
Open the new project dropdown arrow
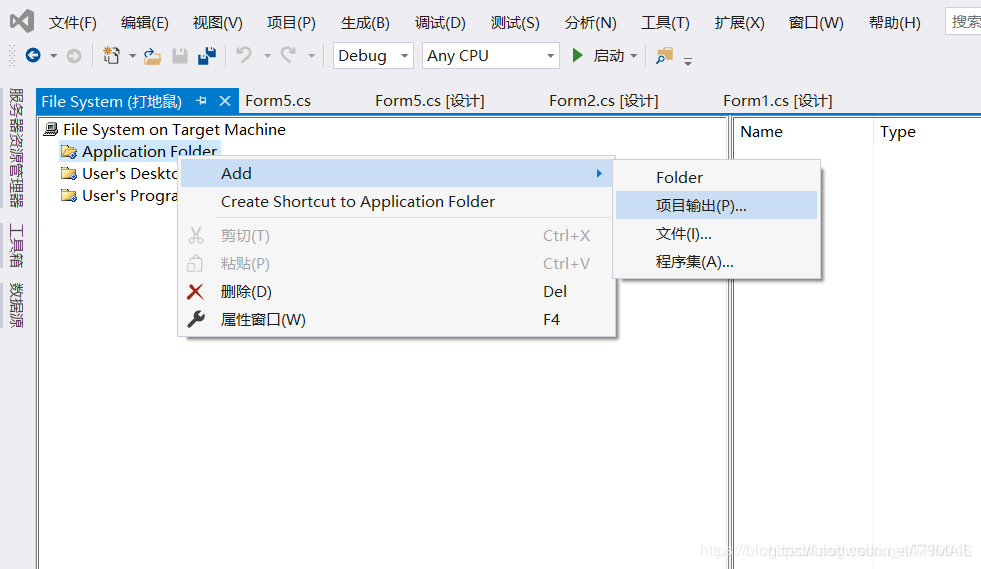[x=133, y=56]
